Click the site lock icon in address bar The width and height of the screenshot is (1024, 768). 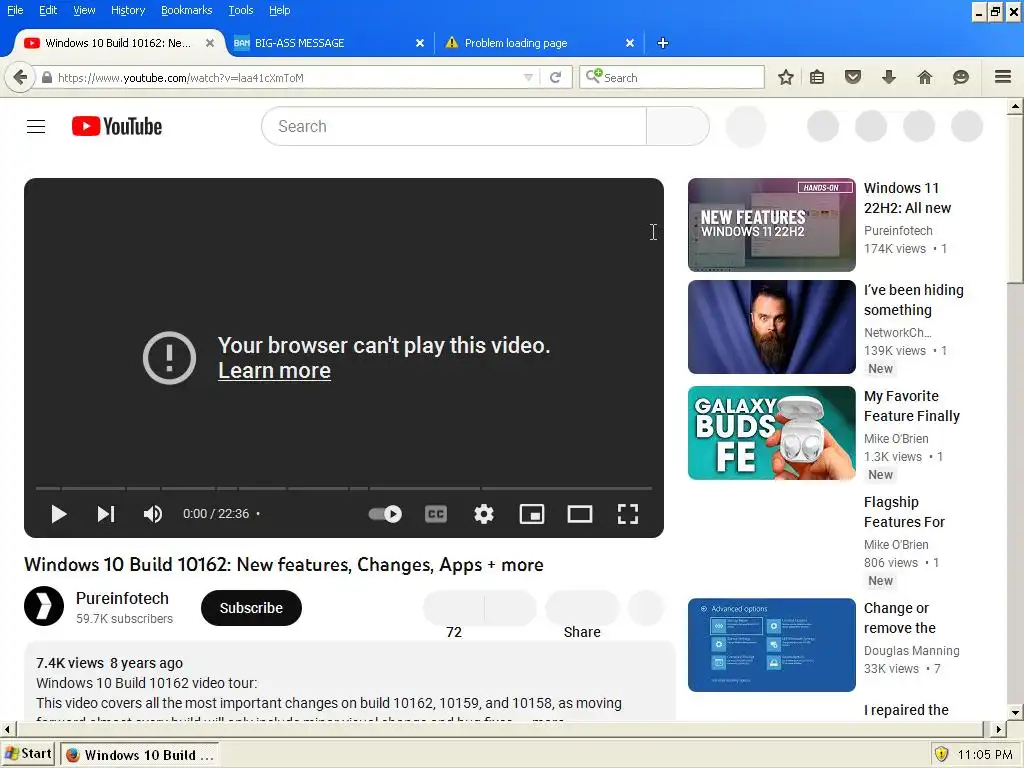tap(46, 78)
